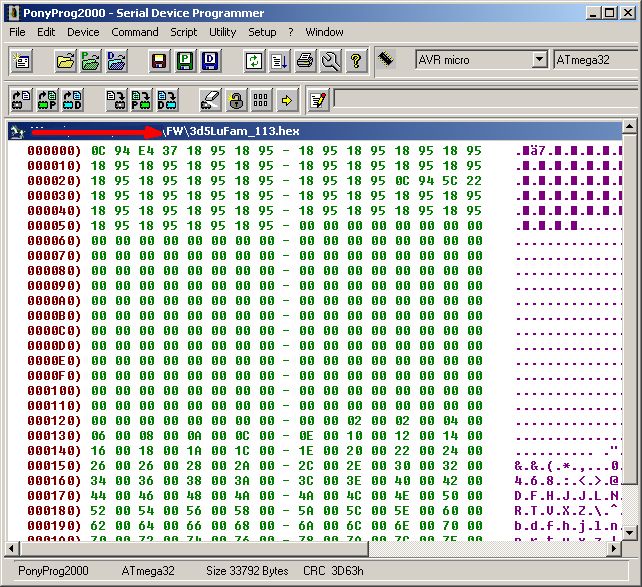Open the Script menu
642x587 pixels.
tap(183, 32)
